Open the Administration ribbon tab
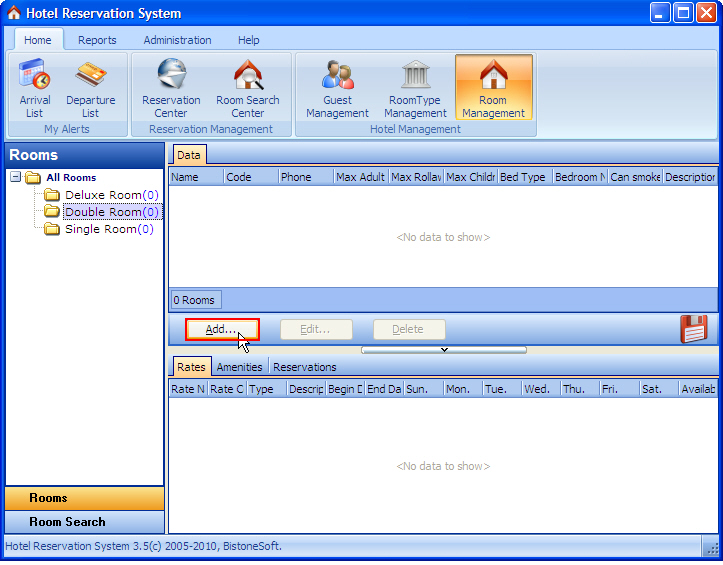This screenshot has height=565, width=723. click(x=177, y=40)
